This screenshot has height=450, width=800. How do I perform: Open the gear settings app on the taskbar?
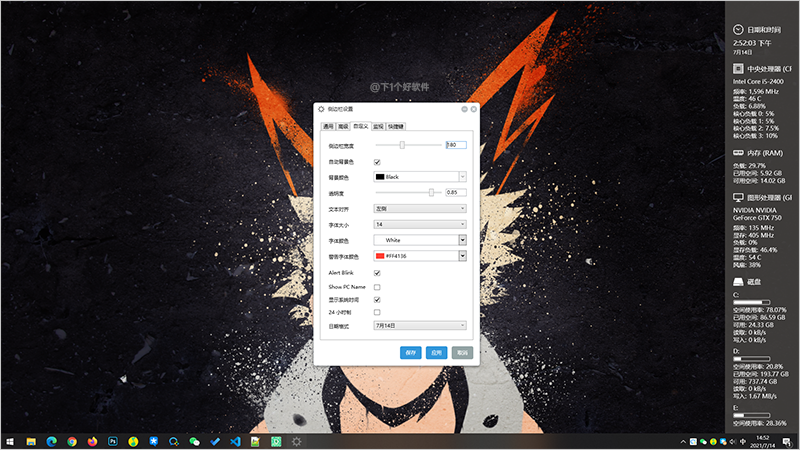click(x=296, y=442)
